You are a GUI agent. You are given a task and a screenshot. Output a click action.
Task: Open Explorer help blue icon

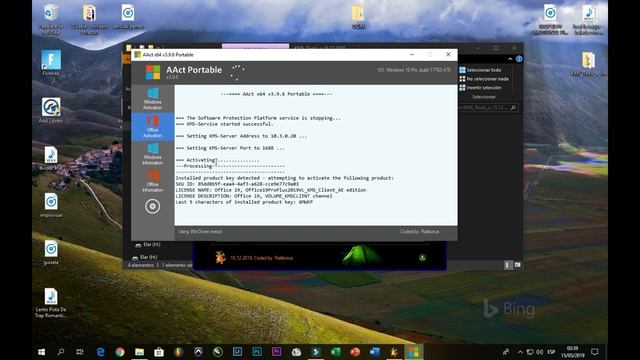519,59
